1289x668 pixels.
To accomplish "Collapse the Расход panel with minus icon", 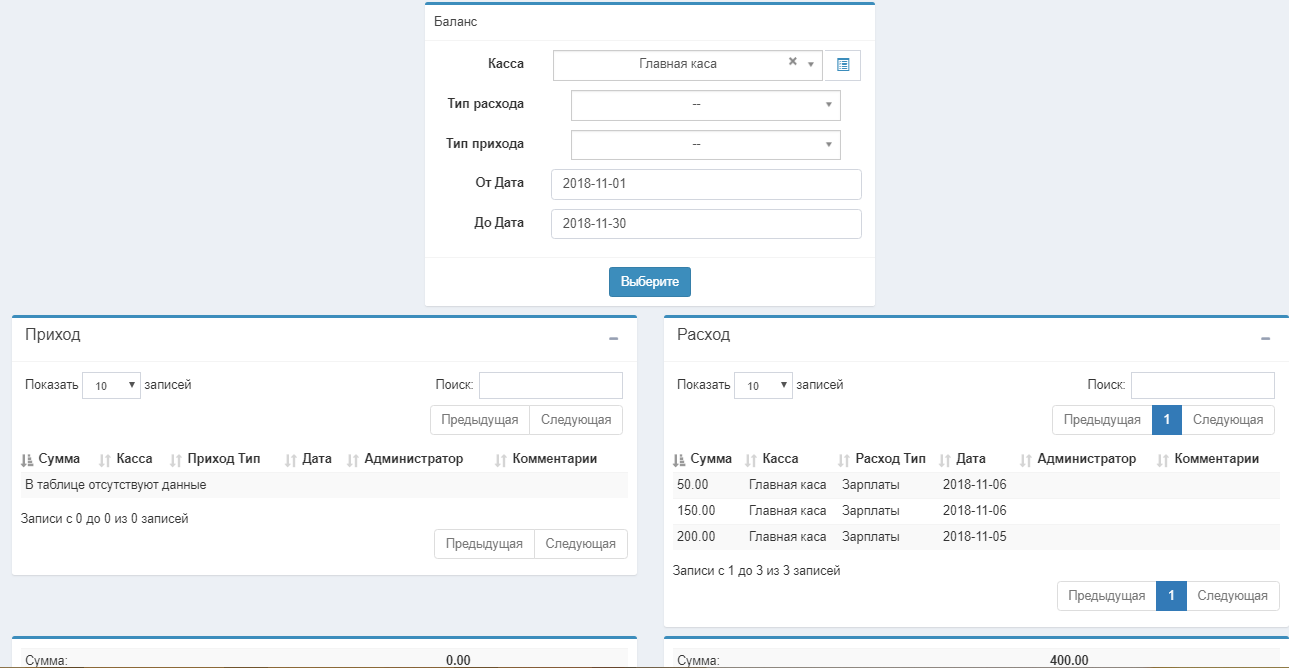I will click(x=1265, y=339).
